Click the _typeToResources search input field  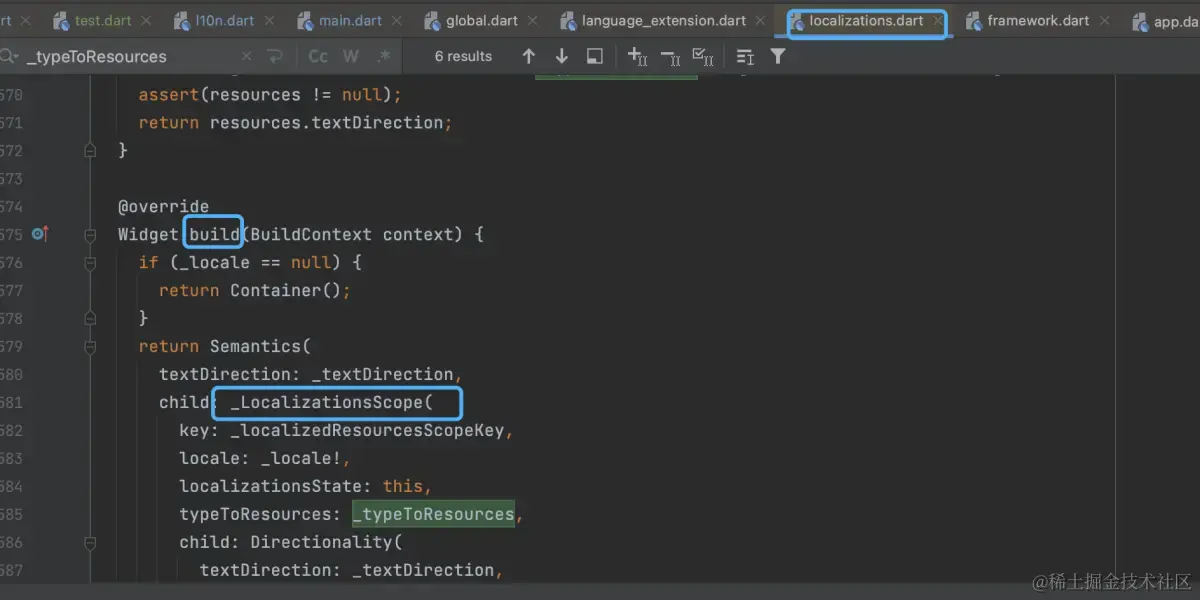[x=128, y=57]
